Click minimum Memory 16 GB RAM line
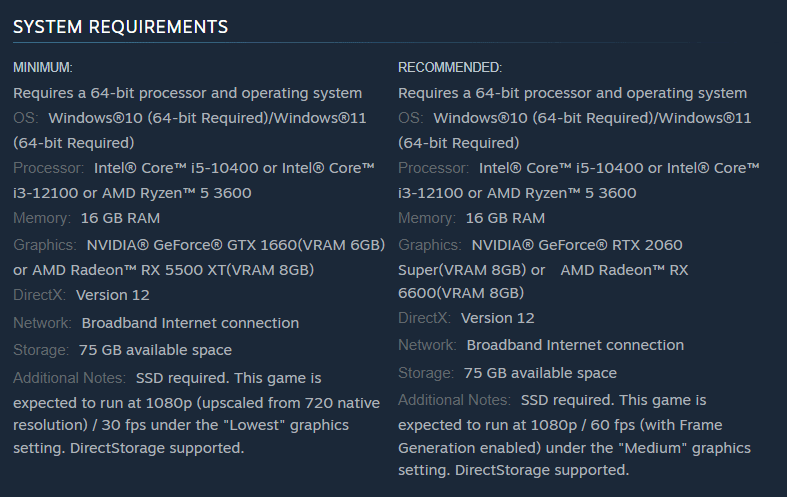The width and height of the screenshot is (787, 497). click(x=87, y=218)
